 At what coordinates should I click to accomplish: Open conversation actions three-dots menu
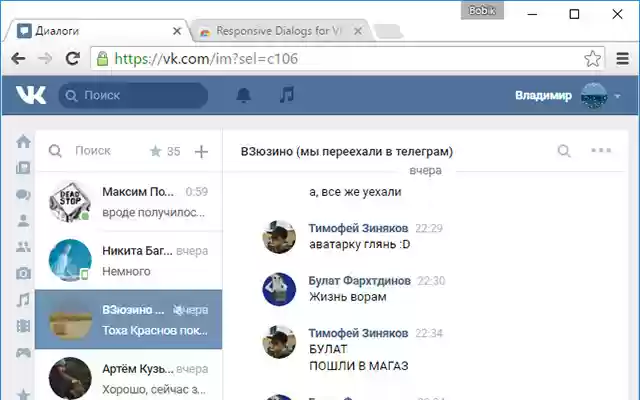(601, 150)
